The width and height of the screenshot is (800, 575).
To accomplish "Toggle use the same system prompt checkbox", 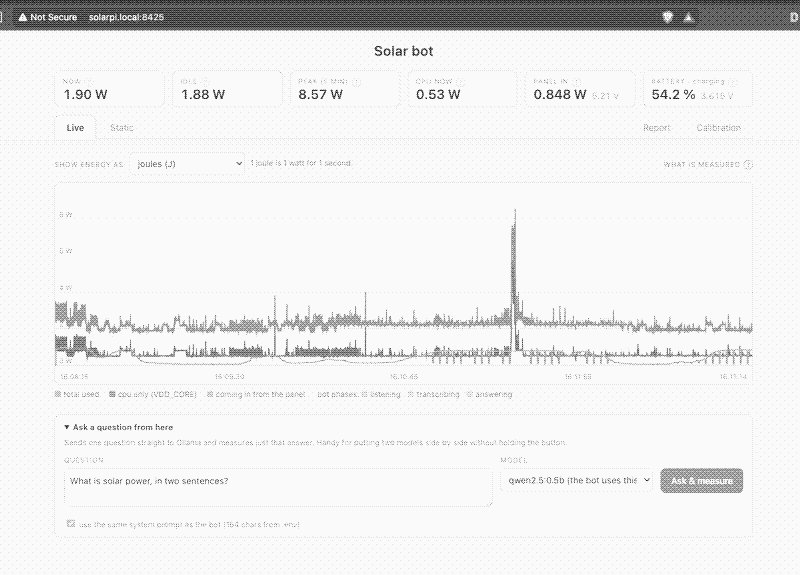I will [71, 523].
